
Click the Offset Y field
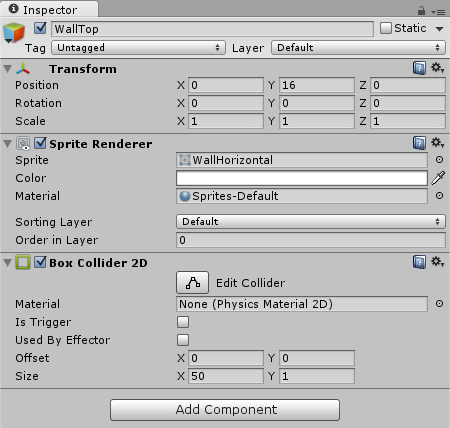click(x=317, y=358)
